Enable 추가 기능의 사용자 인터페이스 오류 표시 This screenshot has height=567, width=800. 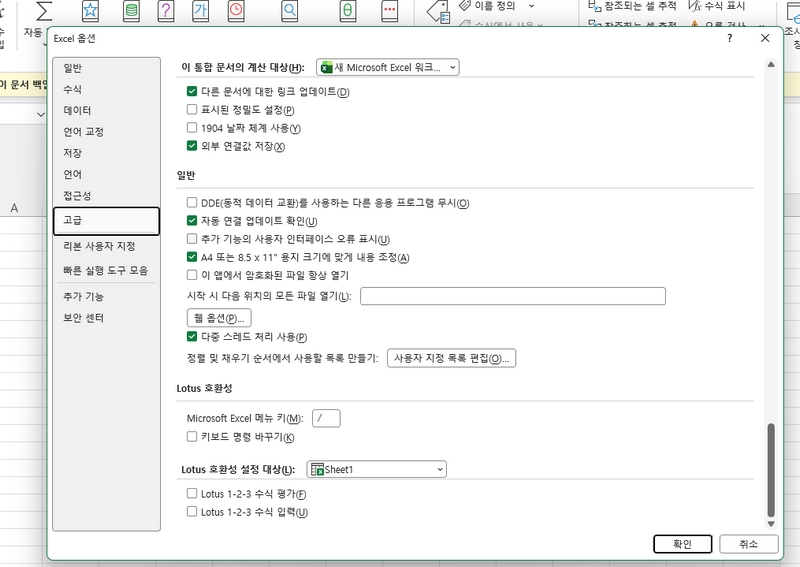point(192,239)
